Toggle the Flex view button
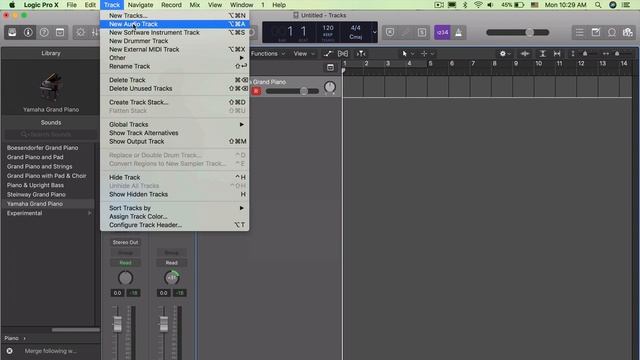Screen dimensions: 640x360 coord(343,53)
